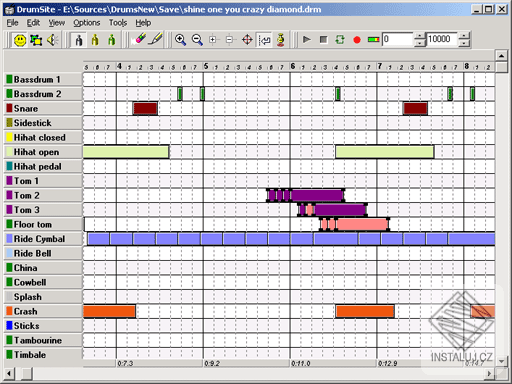This screenshot has width=512, height=384.
Task: Select the Tom 2 track label
Action: 43,195
